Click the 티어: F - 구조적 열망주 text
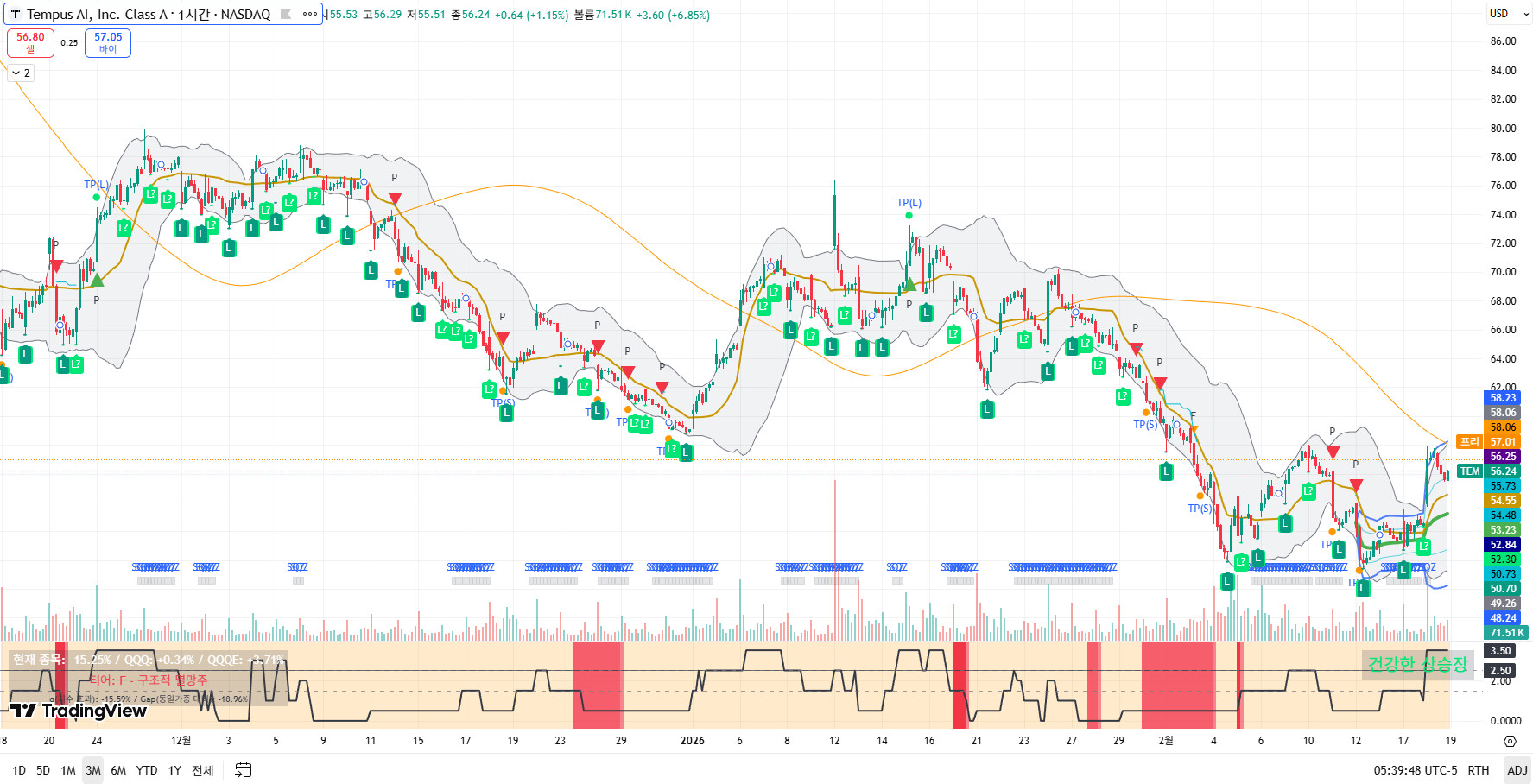 click(149, 680)
